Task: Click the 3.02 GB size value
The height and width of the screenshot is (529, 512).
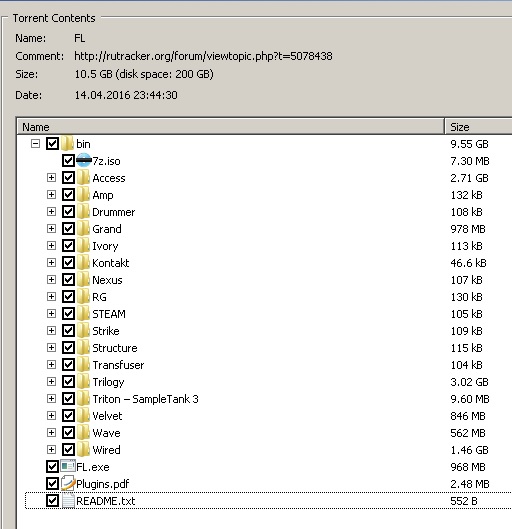Action: (x=470, y=382)
